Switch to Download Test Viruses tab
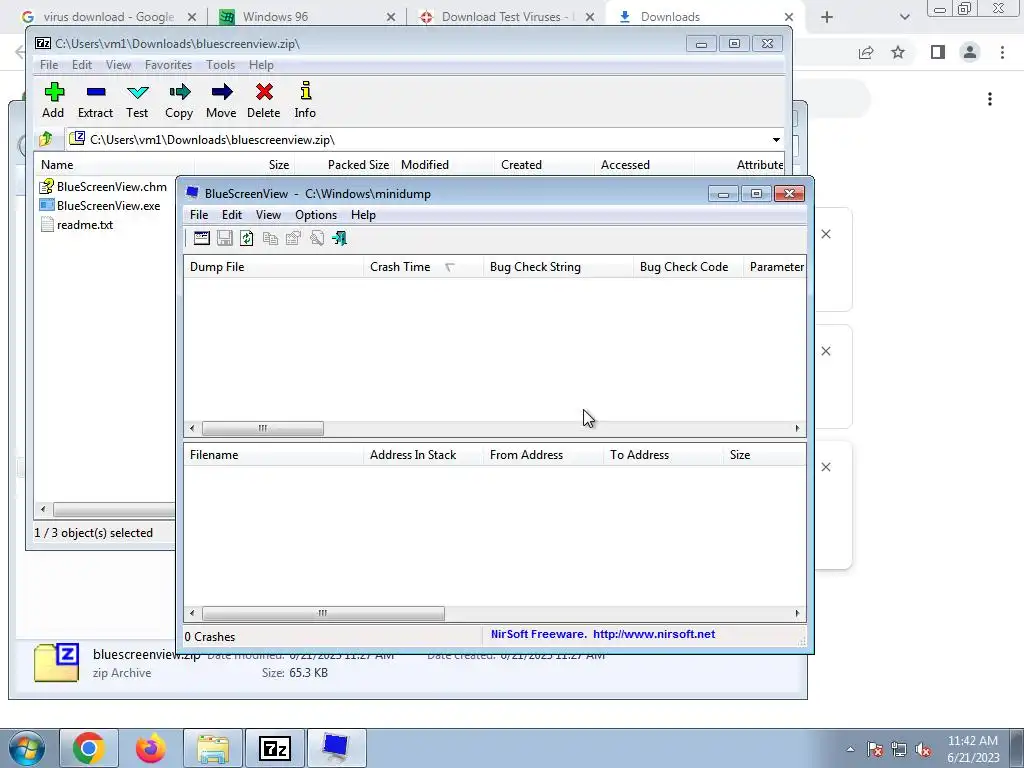The height and width of the screenshot is (768, 1024). [x=506, y=17]
